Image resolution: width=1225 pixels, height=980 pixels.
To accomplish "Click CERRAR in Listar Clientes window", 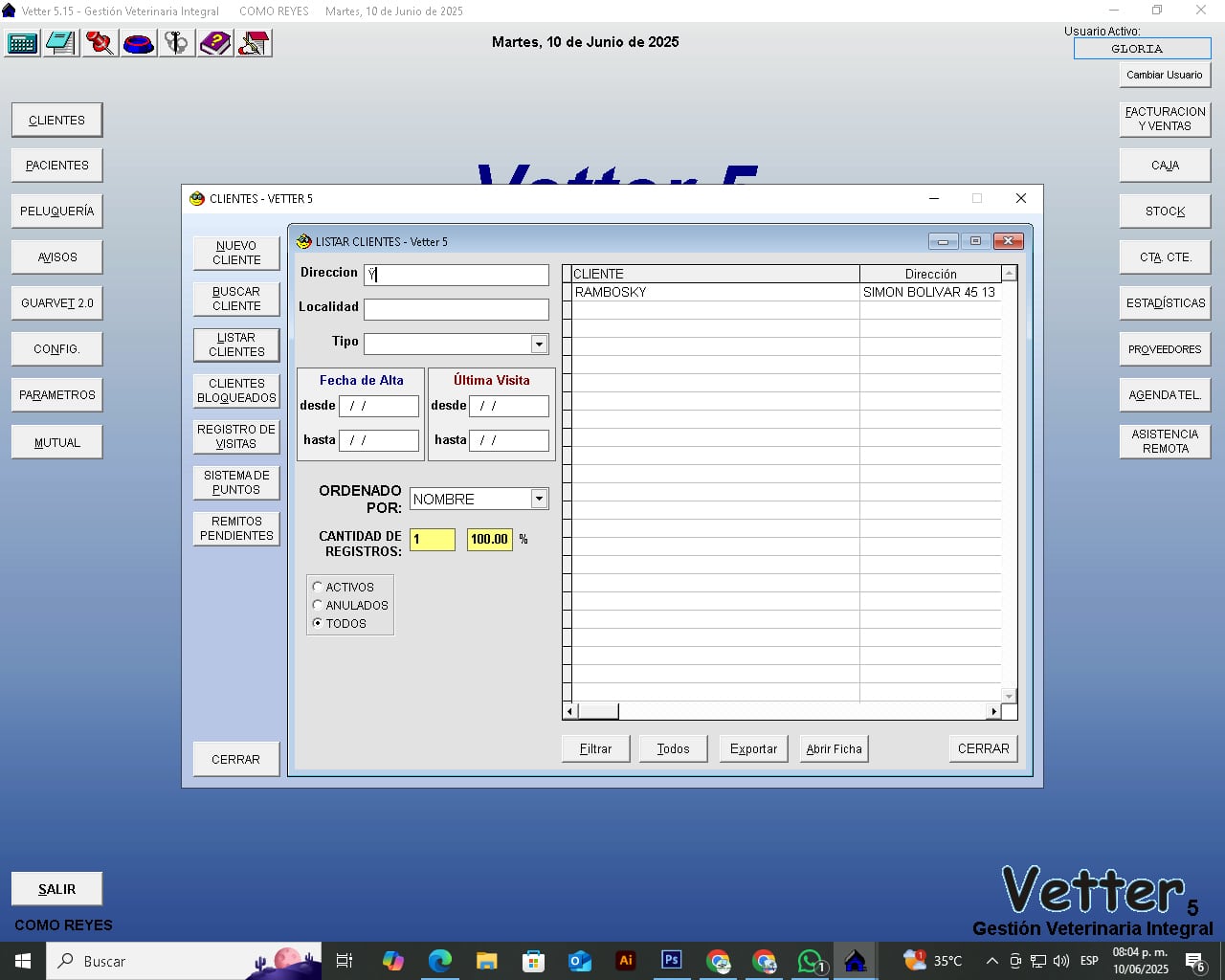I will tap(983, 748).
